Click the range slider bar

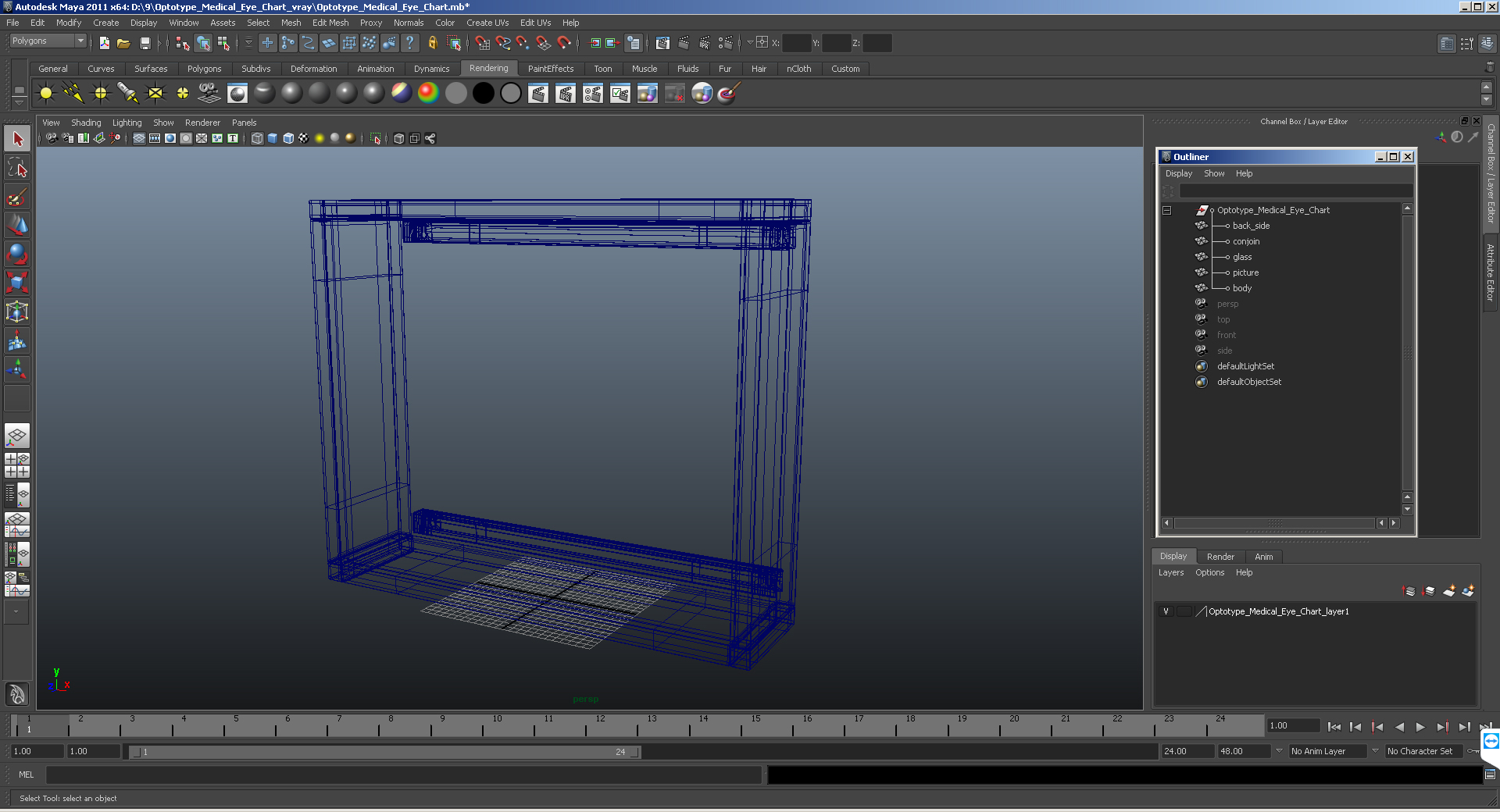pyautogui.click(x=385, y=752)
